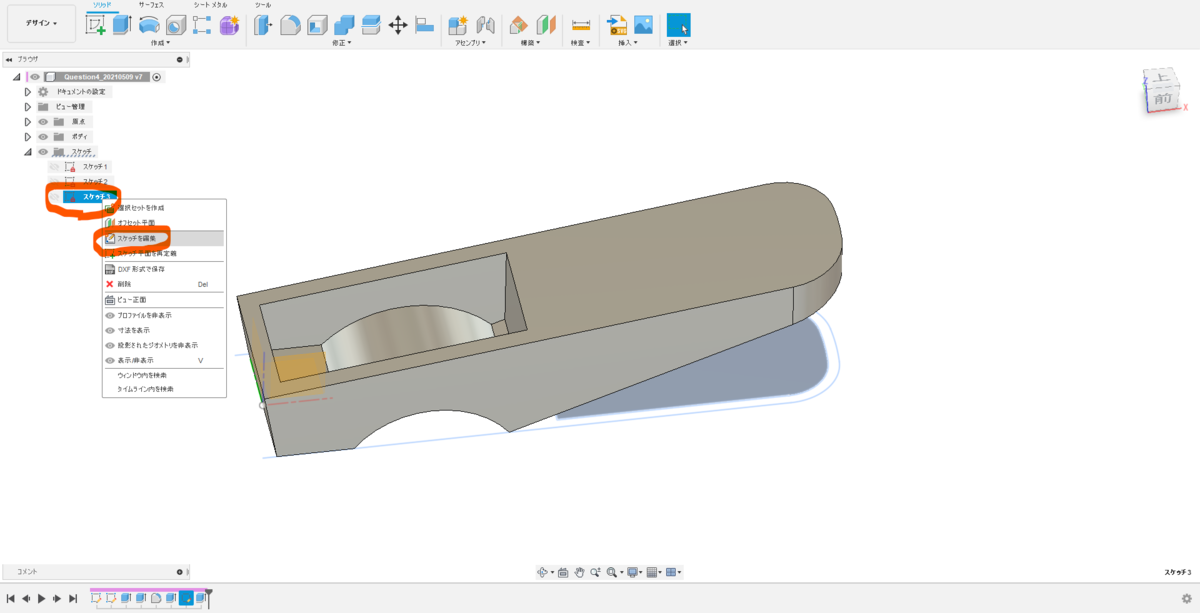
Task: Click the Look At camera icon
Action: pyautogui.click(x=563, y=572)
